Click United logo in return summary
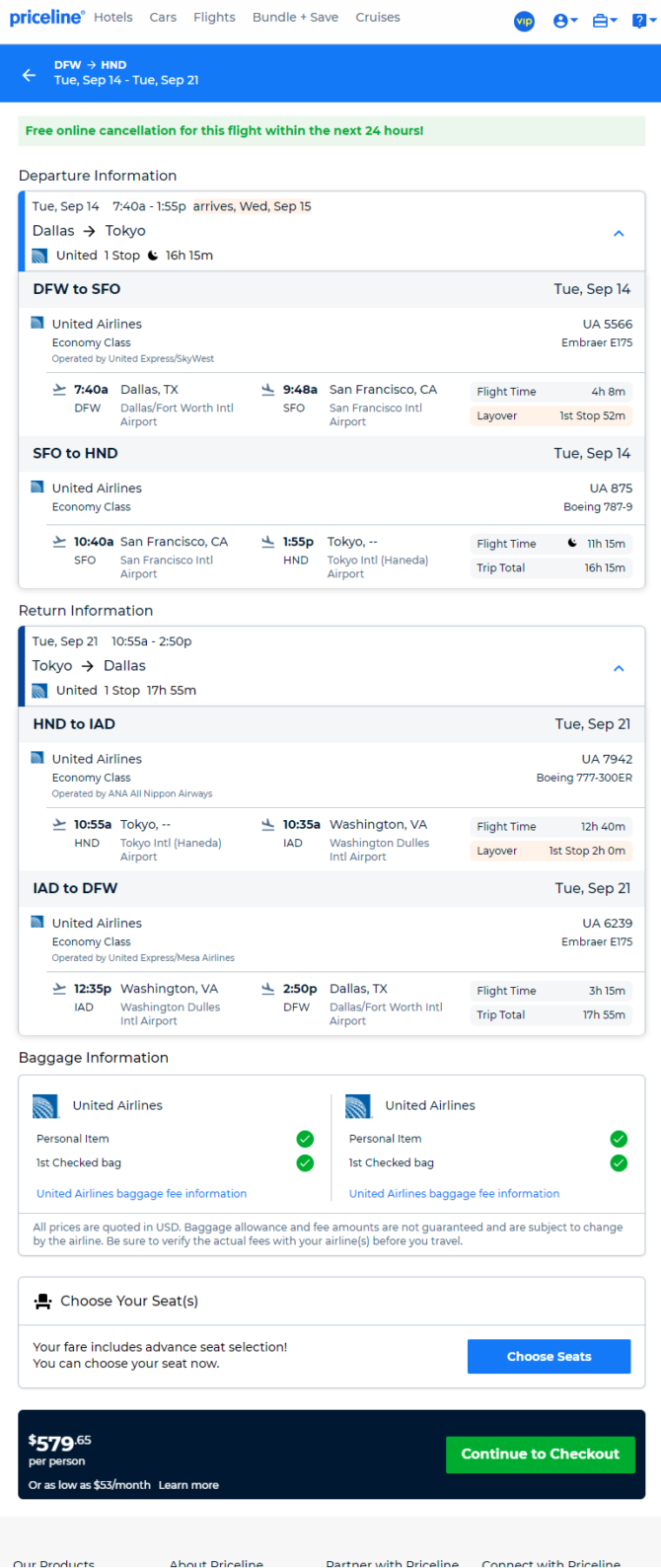661x1568 pixels. [39, 691]
